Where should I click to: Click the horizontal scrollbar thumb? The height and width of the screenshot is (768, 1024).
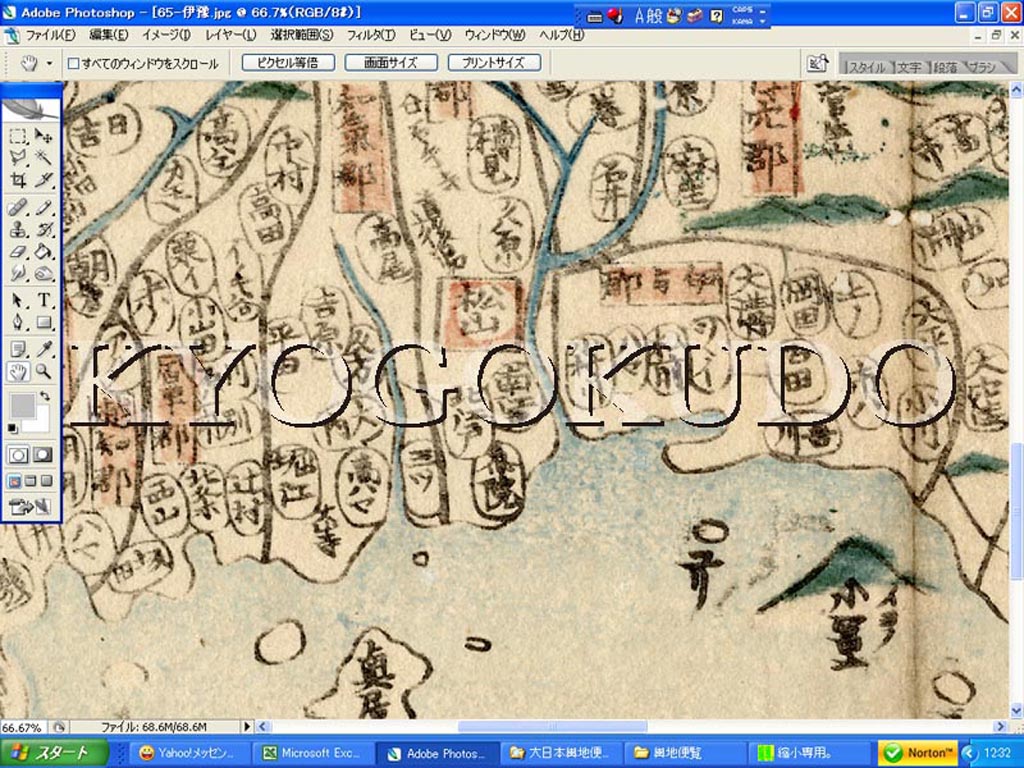click(x=552, y=726)
